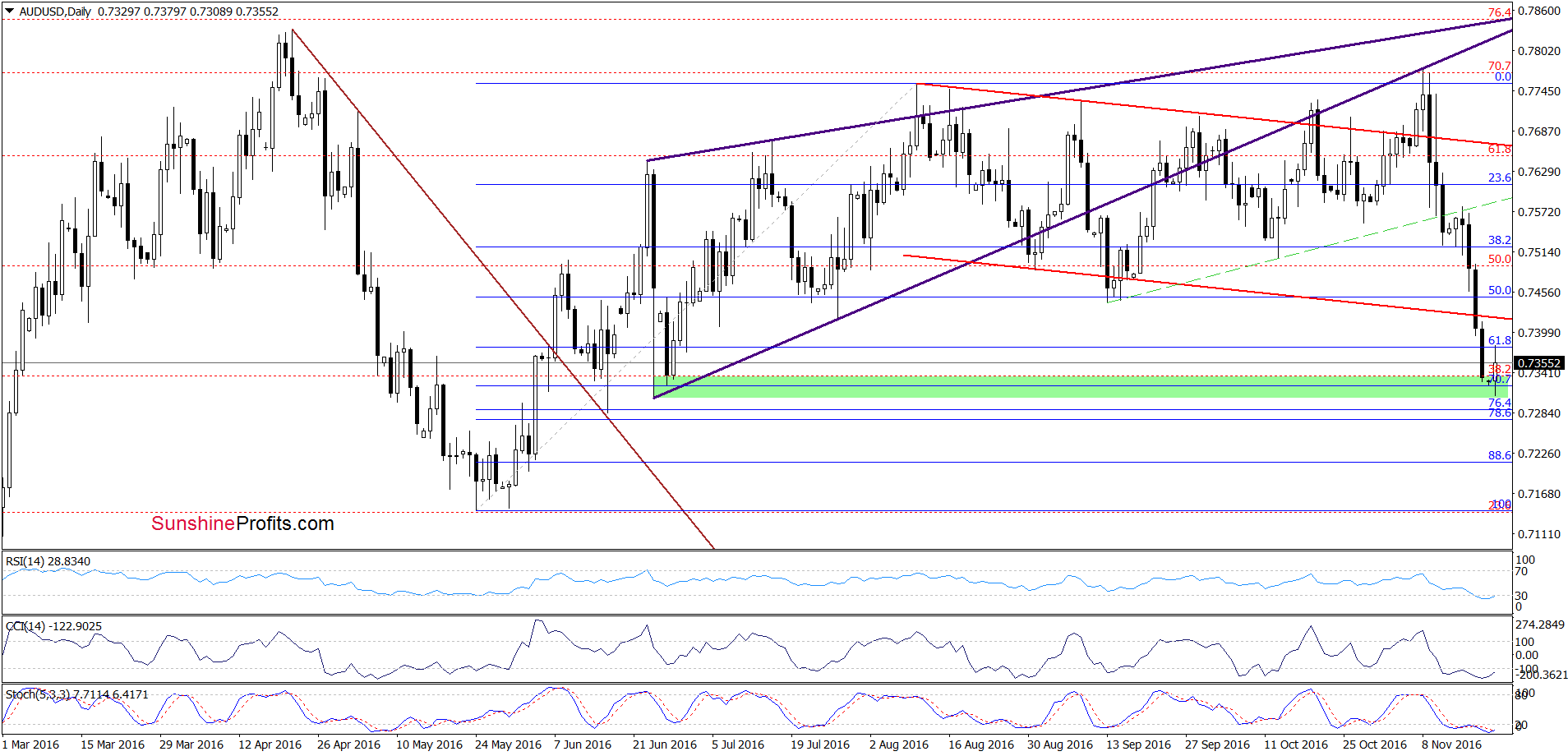
Task: Open the dropdown arrow beside AUDUSD,Daily
Action: (x=10, y=12)
